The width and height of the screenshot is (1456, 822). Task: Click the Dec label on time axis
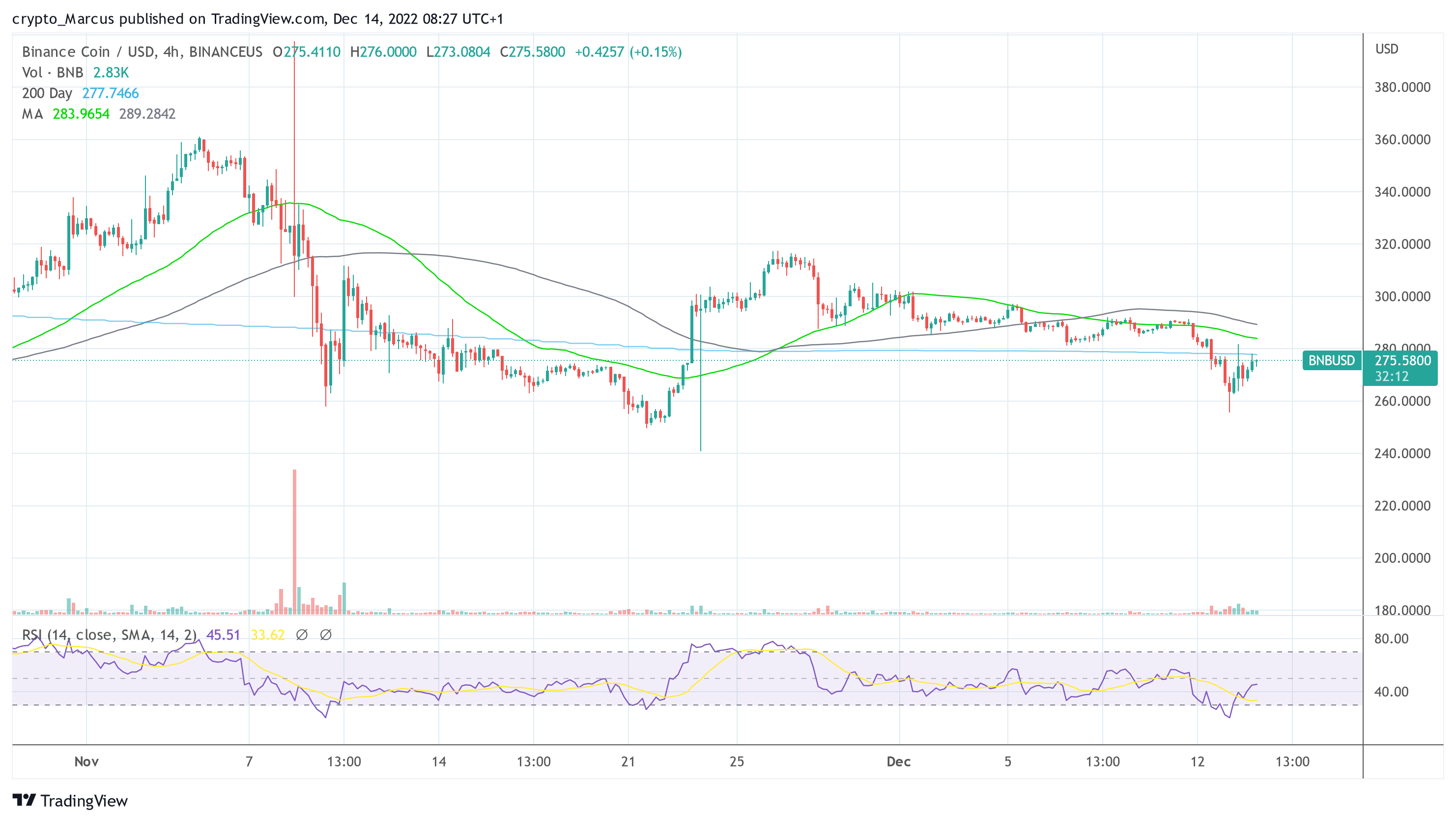(x=899, y=762)
